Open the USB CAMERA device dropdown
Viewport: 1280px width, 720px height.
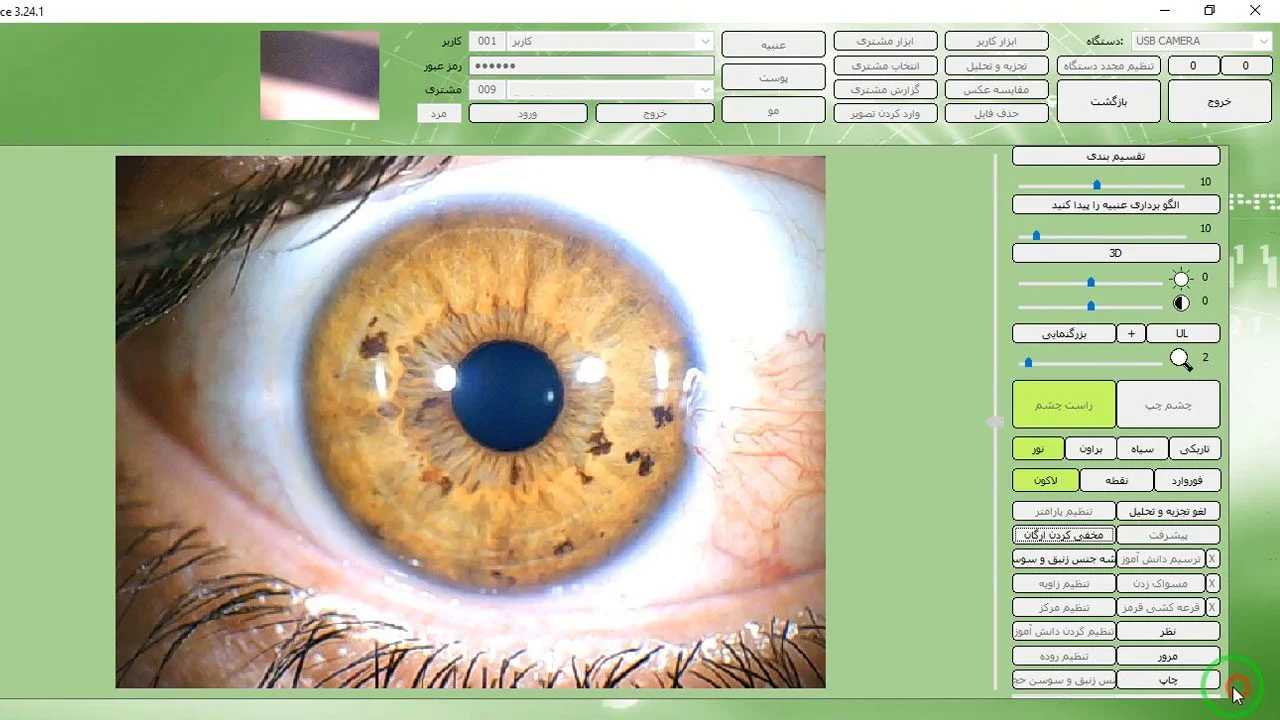pos(1201,41)
